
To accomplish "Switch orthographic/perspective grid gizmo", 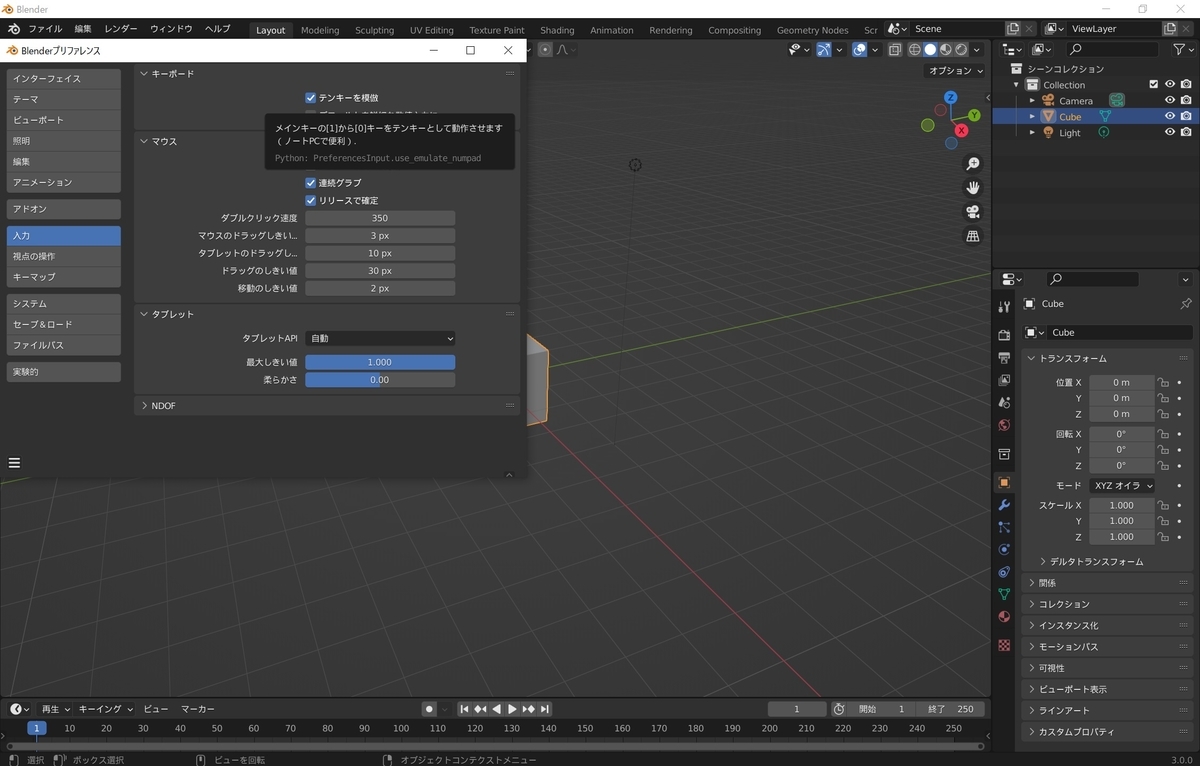I will tap(972, 236).
